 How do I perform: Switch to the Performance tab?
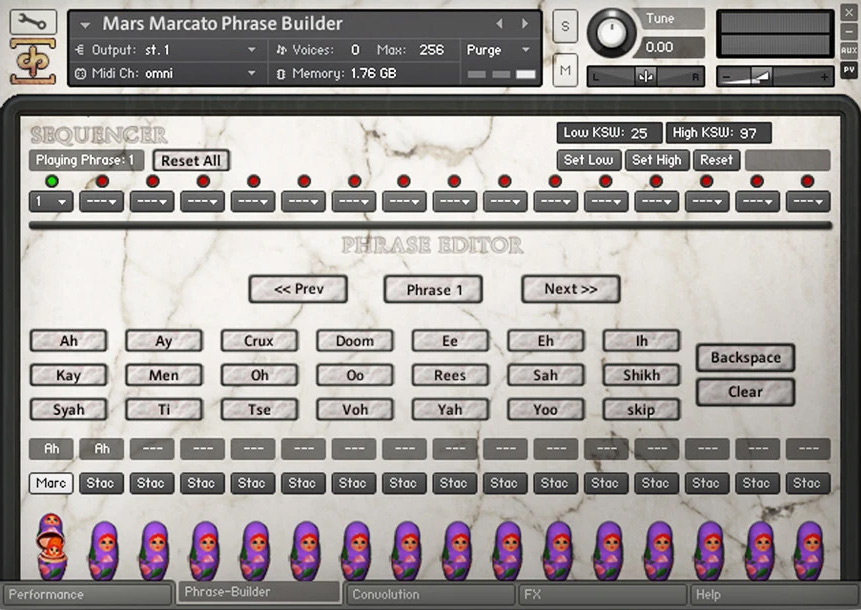point(87,595)
